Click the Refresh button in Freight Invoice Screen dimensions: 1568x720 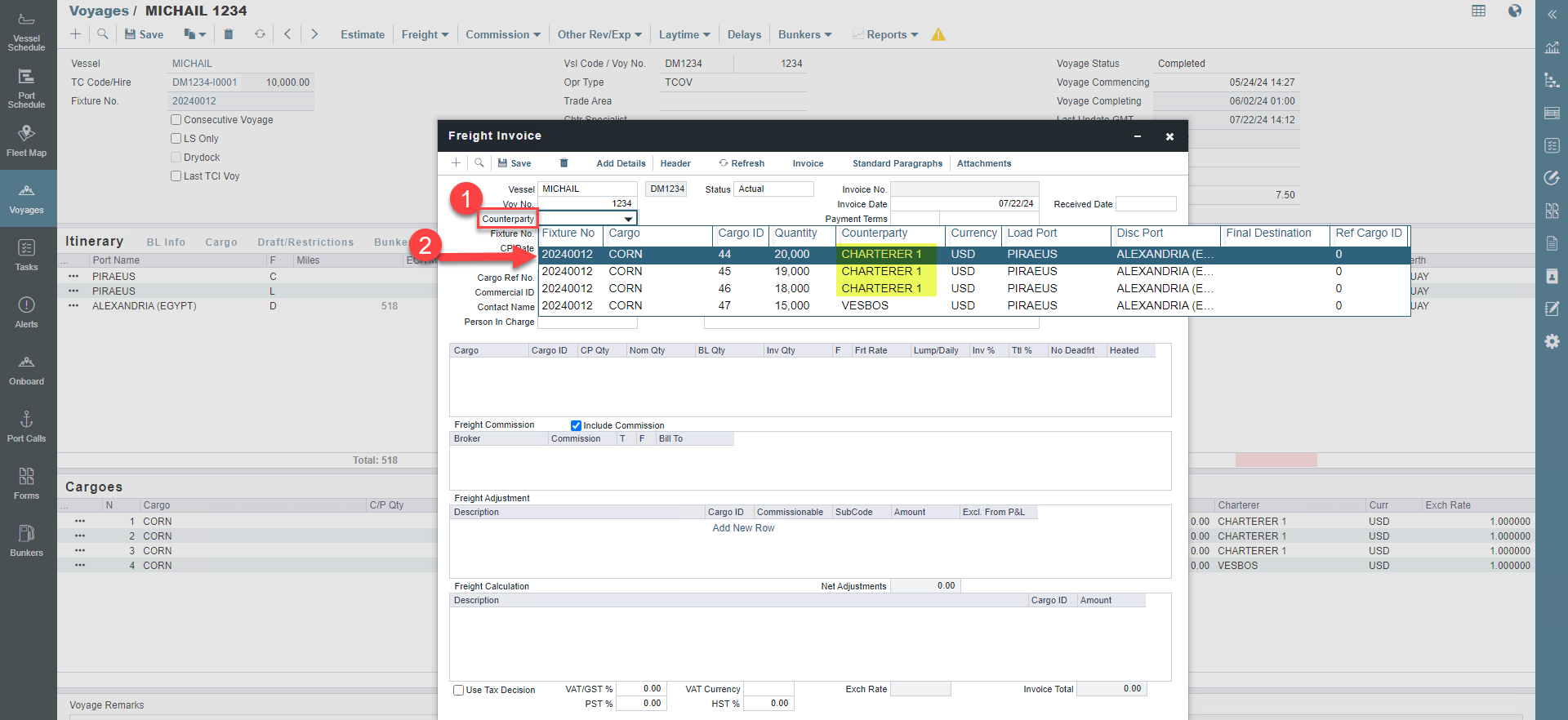(742, 163)
